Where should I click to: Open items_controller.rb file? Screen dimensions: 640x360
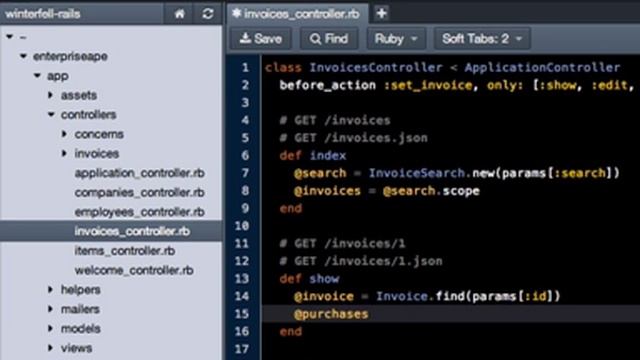[124, 251]
